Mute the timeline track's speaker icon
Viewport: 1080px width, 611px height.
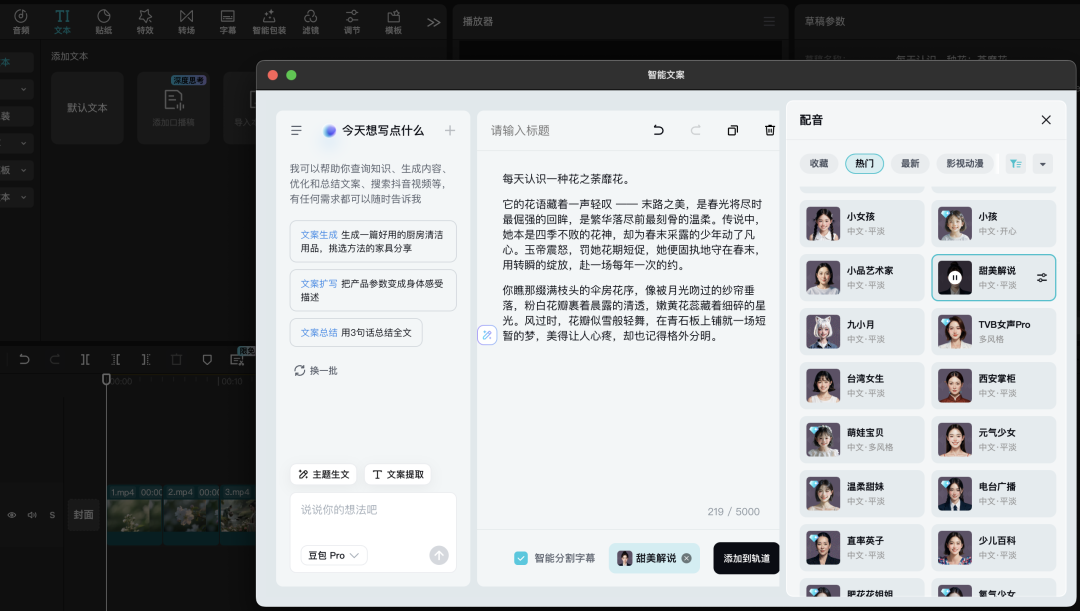tap(31, 515)
